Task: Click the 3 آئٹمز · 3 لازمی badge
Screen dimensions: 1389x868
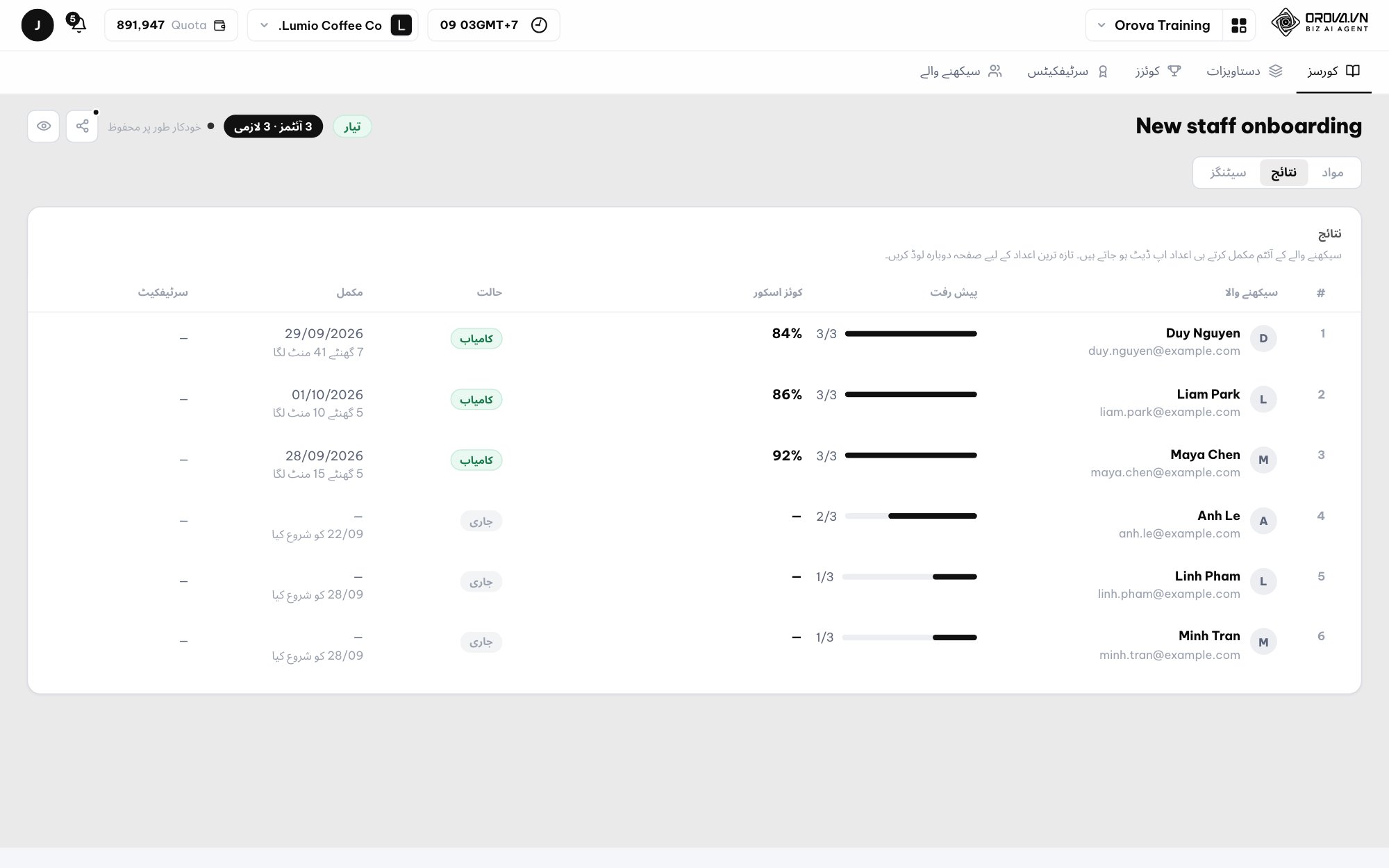Action: click(x=273, y=126)
